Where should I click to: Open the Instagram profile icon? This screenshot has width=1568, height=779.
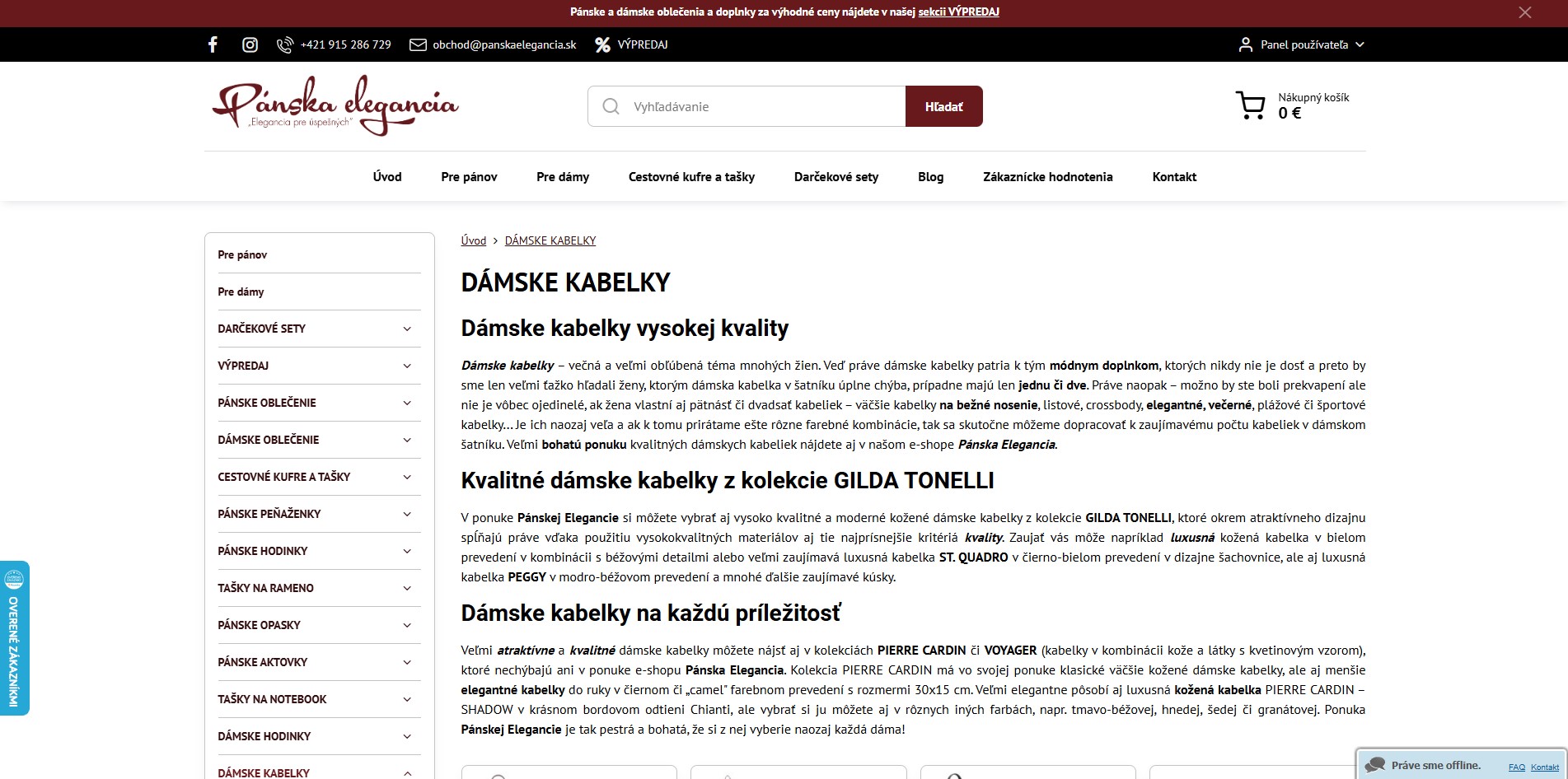point(250,44)
